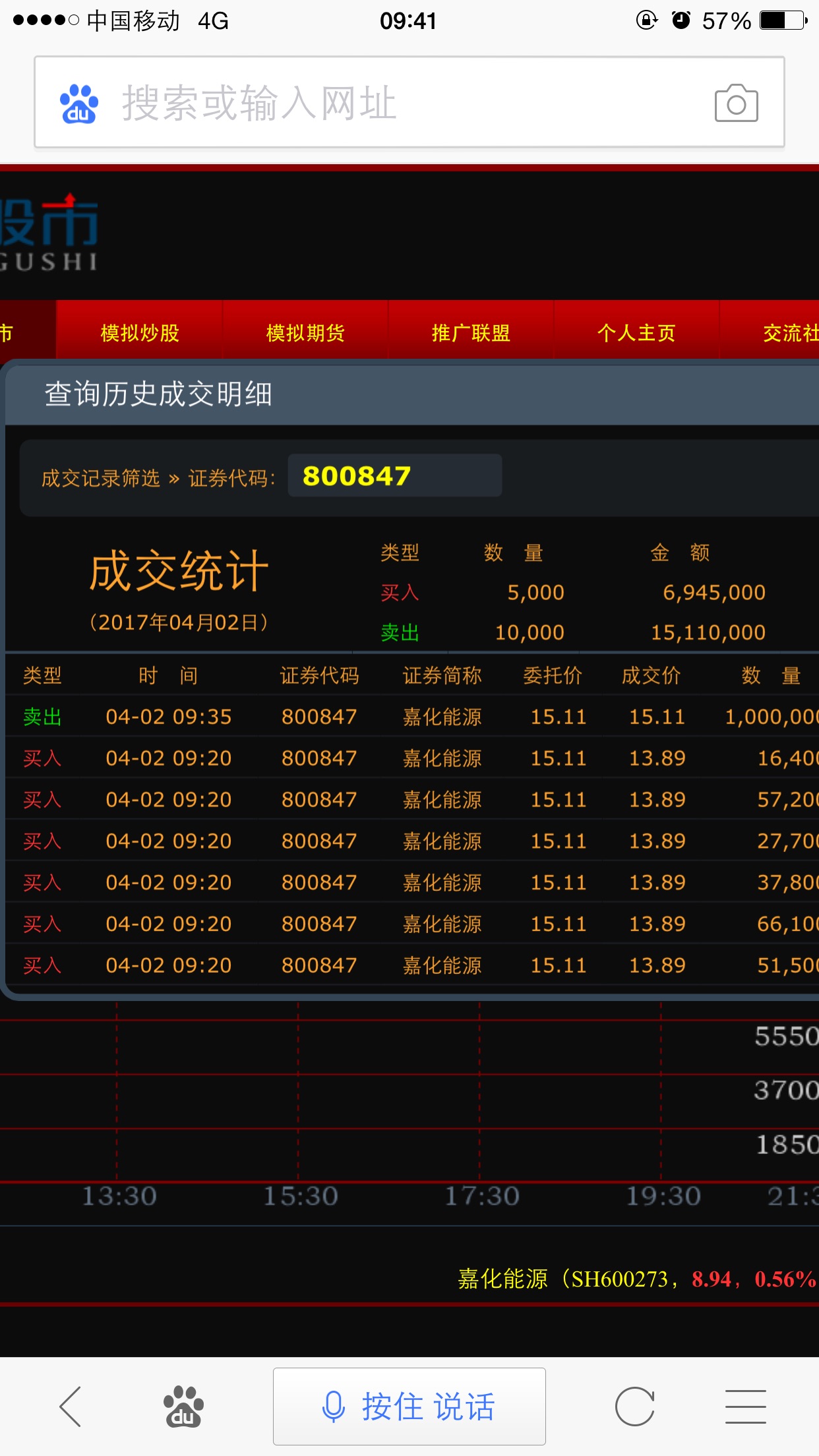Tap the GUSHI stock site logo
Image resolution: width=819 pixels, height=1456 pixels.
click(x=49, y=234)
